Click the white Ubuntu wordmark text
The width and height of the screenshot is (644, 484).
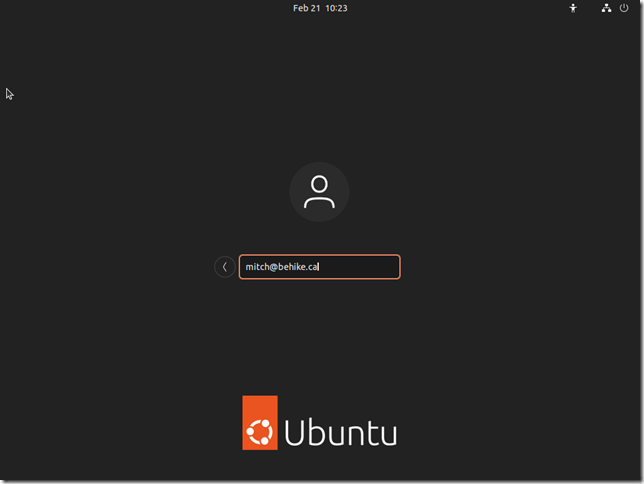click(x=341, y=433)
